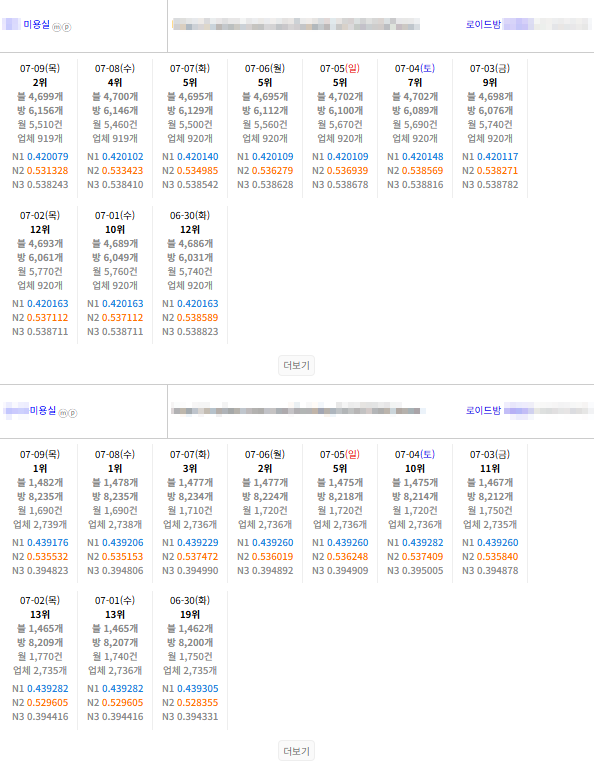
Task: Expand second section with 더보기 button
Action: click(x=297, y=751)
